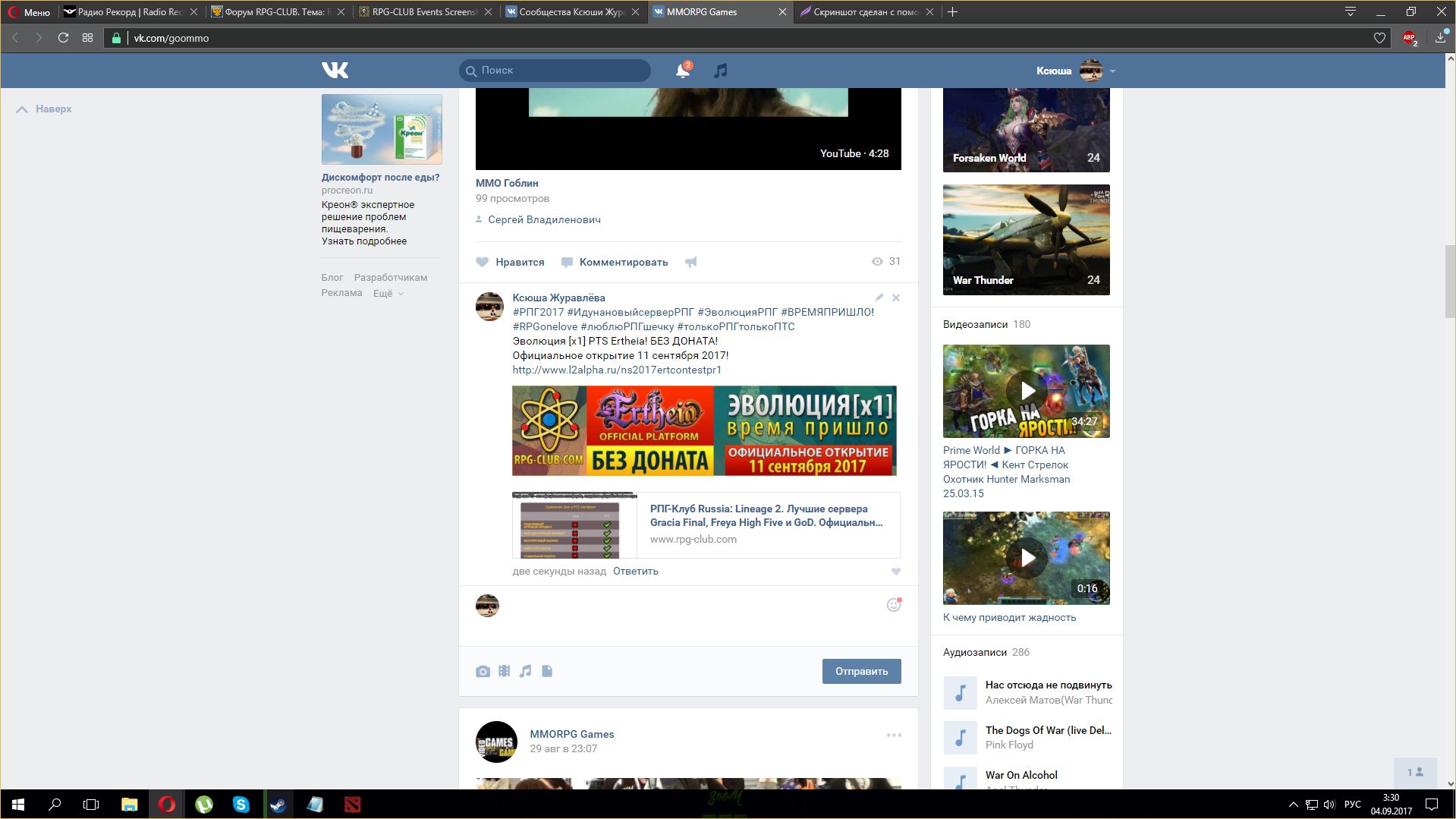Bookmark page with heart icon

click(x=1379, y=38)
